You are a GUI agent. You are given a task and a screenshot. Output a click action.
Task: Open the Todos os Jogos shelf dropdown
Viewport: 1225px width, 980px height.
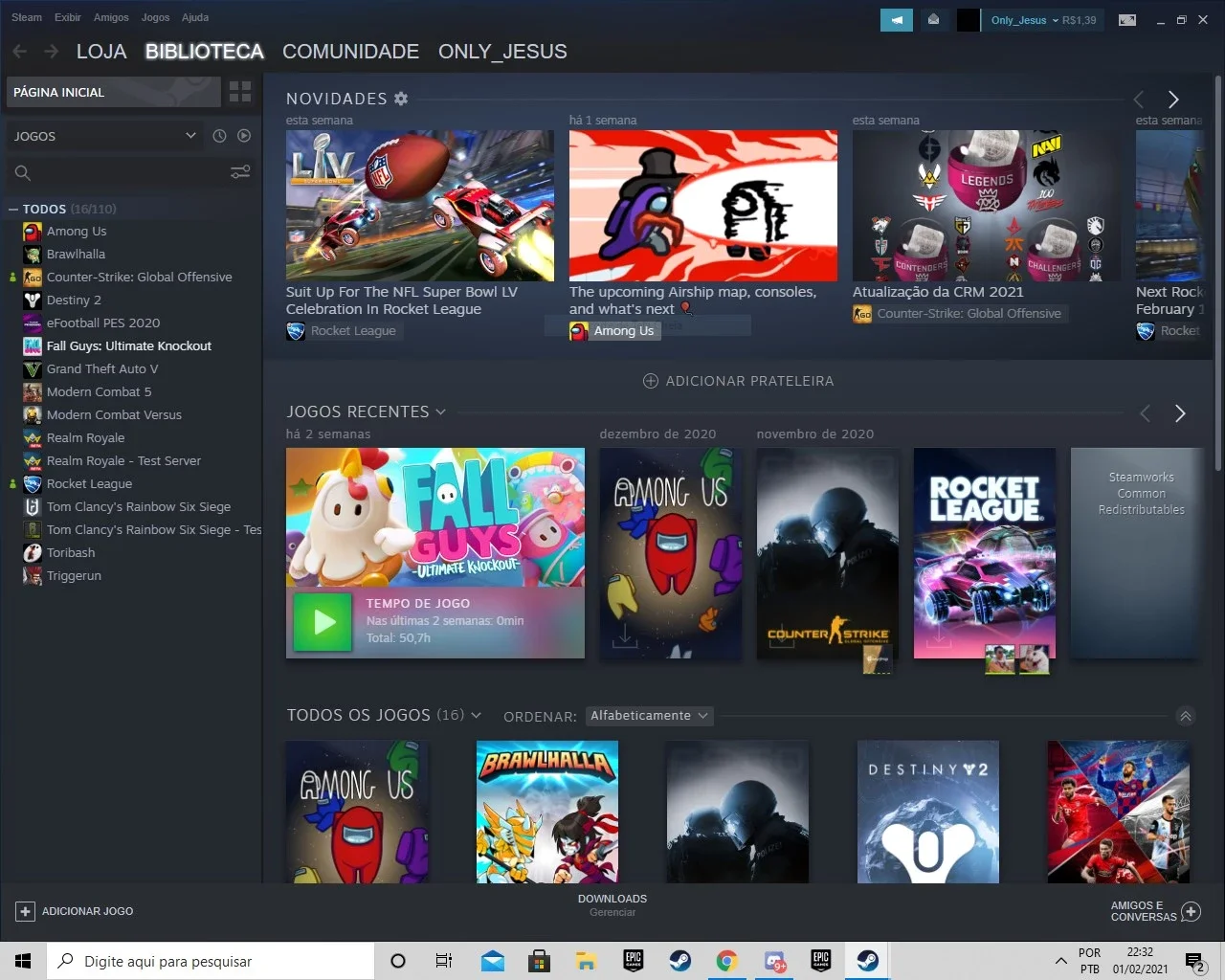click(x=477, y=716)
